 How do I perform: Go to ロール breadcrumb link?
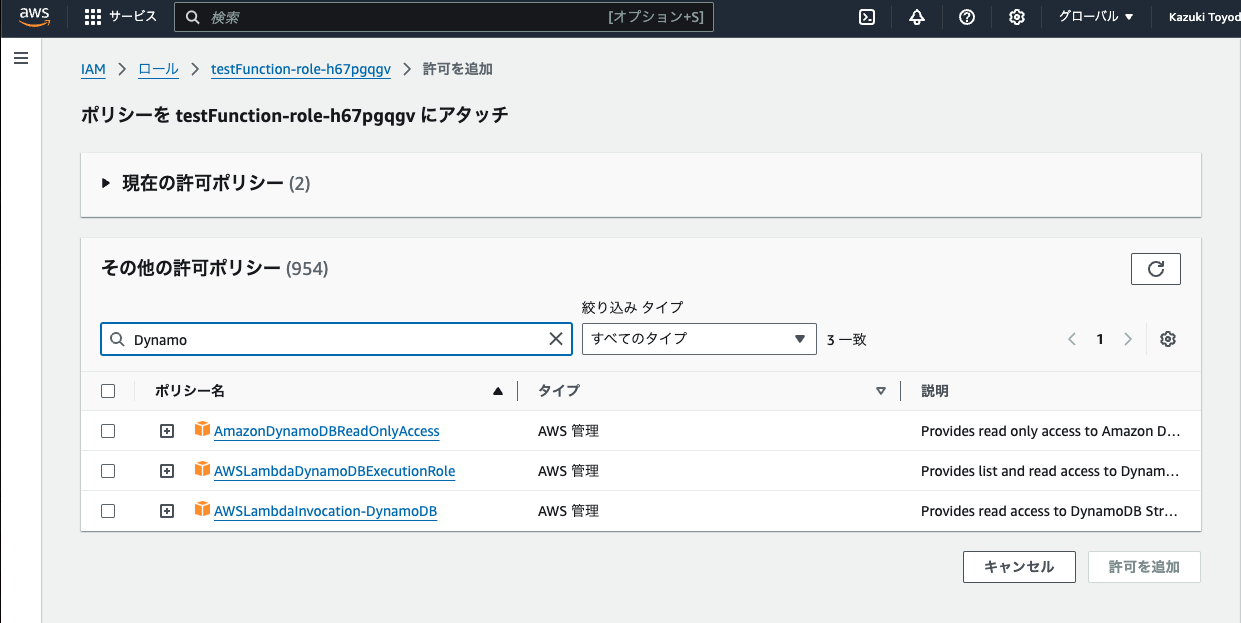click(158, 69)
